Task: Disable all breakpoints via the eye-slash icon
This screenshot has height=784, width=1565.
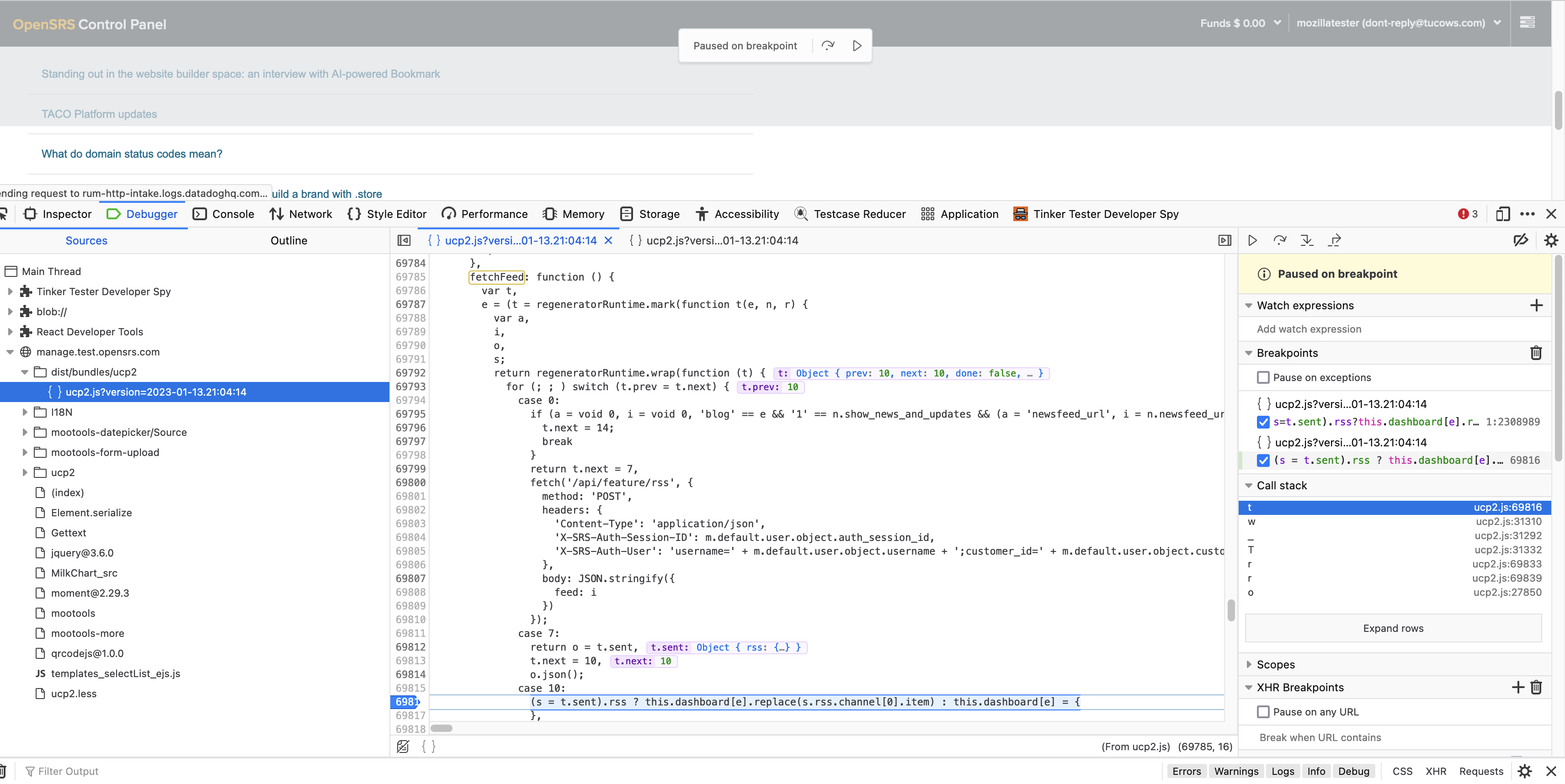Action: (1521, 240)
